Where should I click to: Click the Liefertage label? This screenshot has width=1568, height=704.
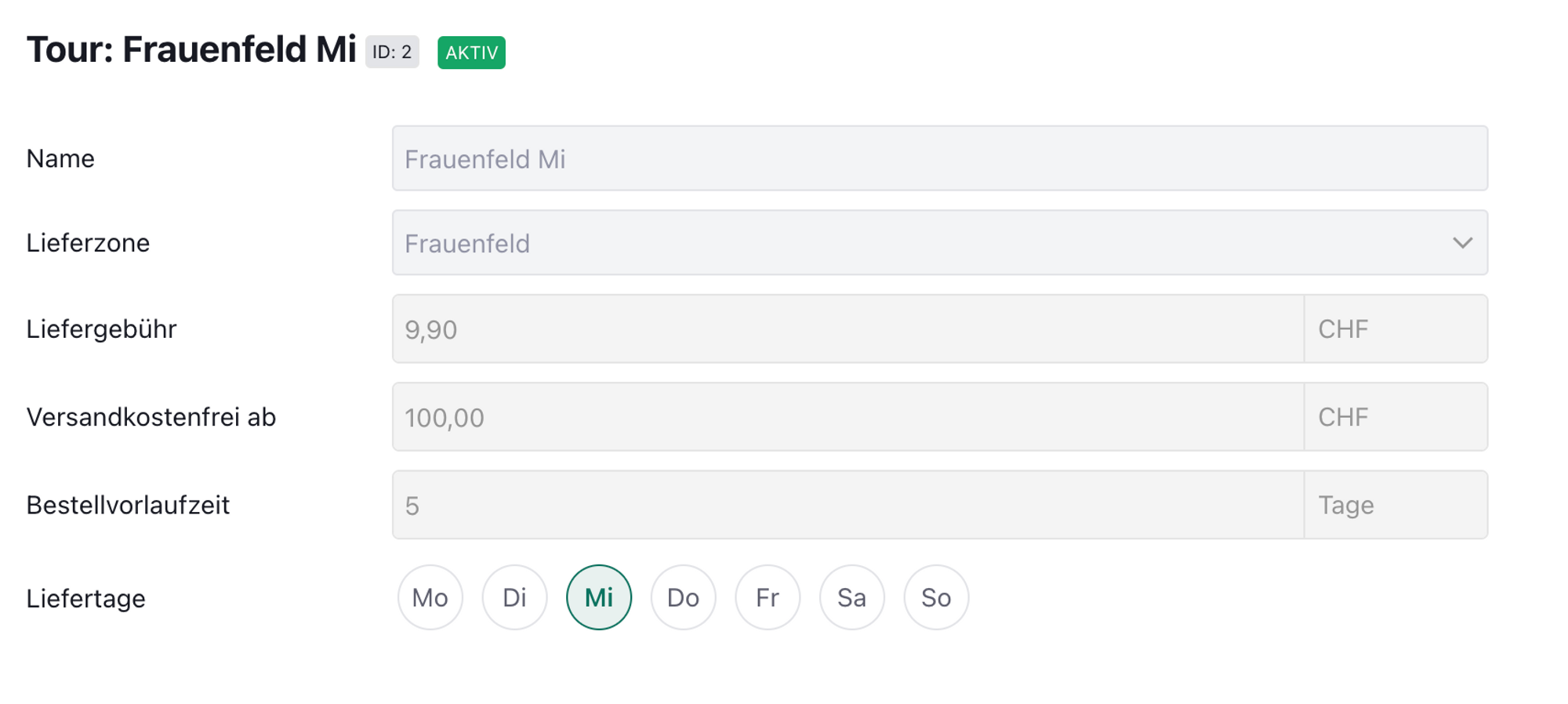coord(85,598)
